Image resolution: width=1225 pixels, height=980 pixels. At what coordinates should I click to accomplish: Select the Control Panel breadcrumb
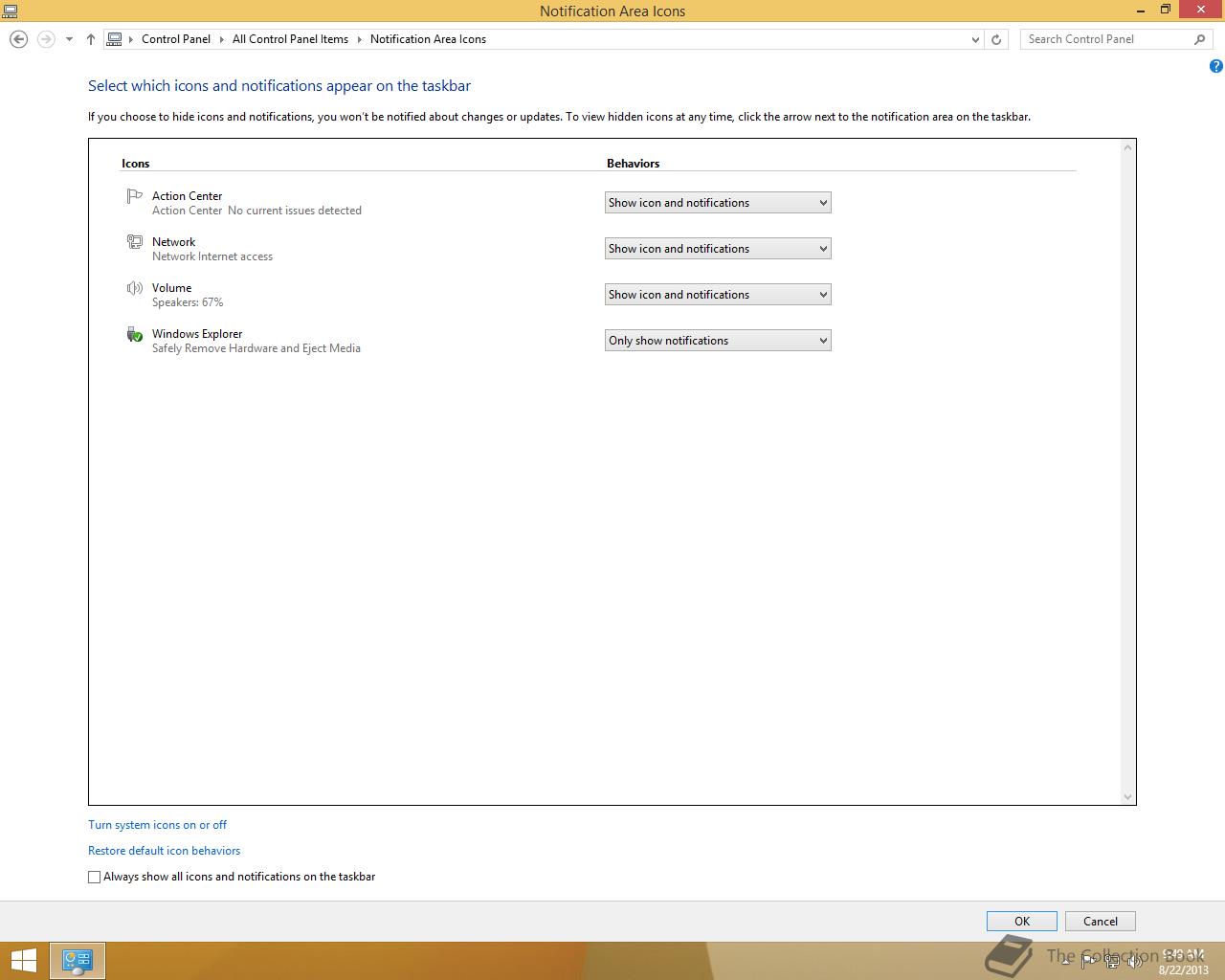point(176,39)
